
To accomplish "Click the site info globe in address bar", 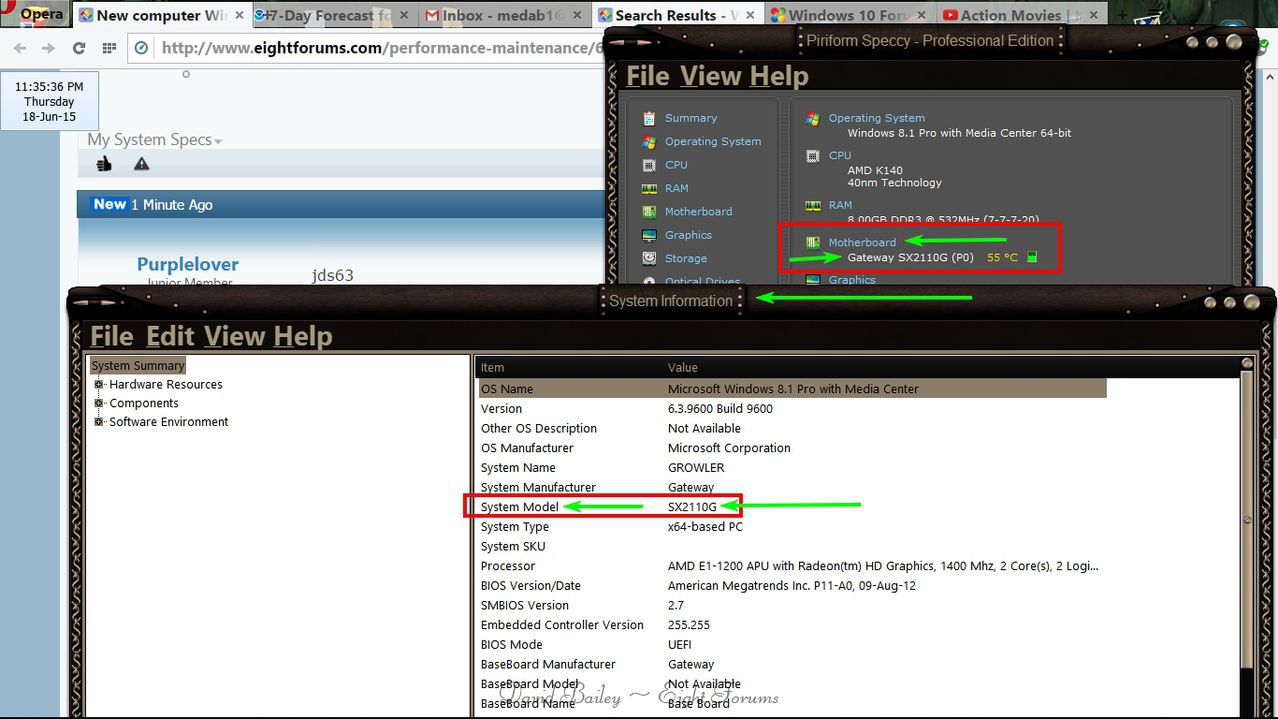I will tap(142, 48).
